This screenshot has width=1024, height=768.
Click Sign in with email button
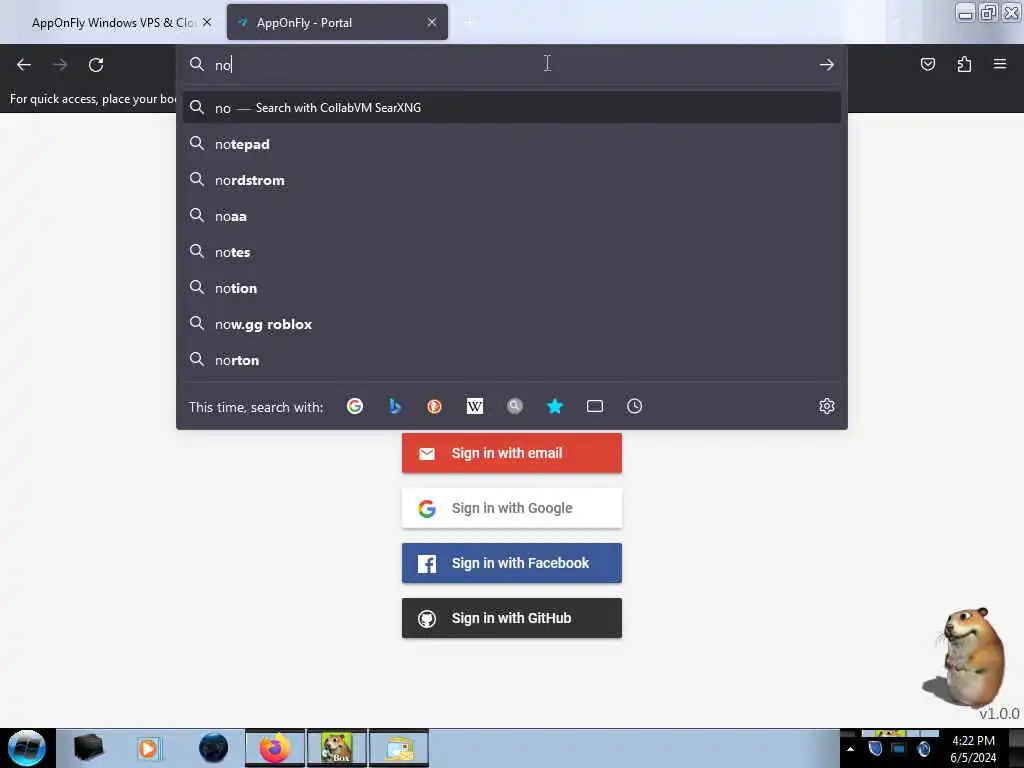511,453
